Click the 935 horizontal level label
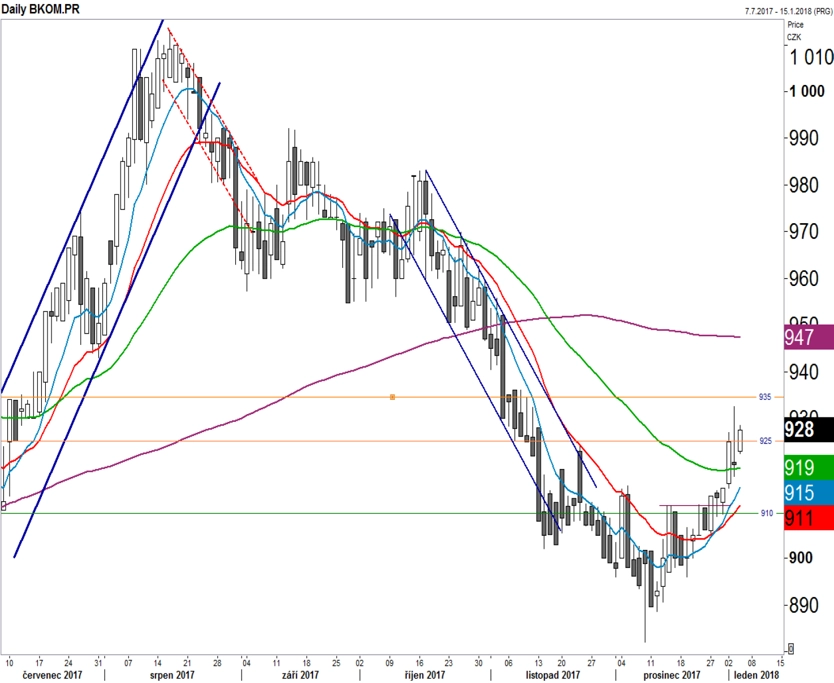The image size is (834, 683). pyautogui.click(x=764, y=397)
